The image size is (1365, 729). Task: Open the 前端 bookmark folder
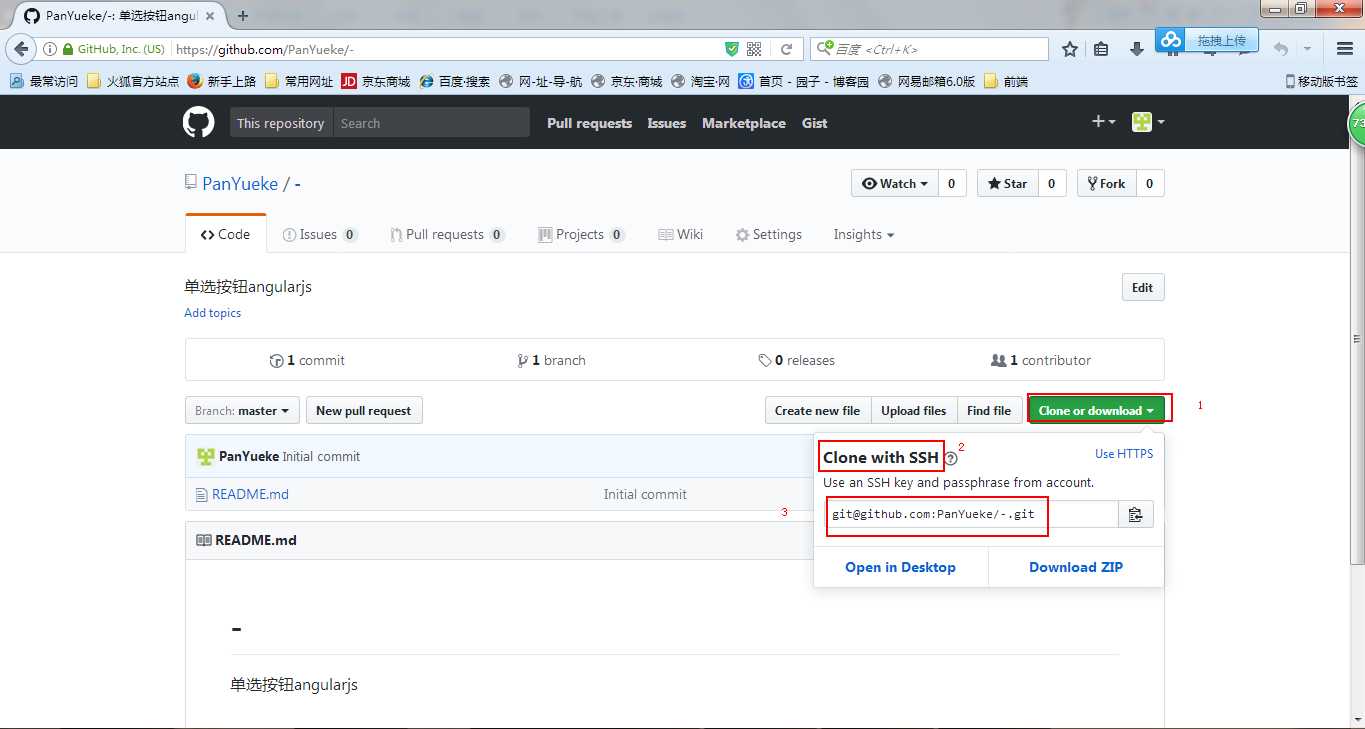[x=1006, y=81]
